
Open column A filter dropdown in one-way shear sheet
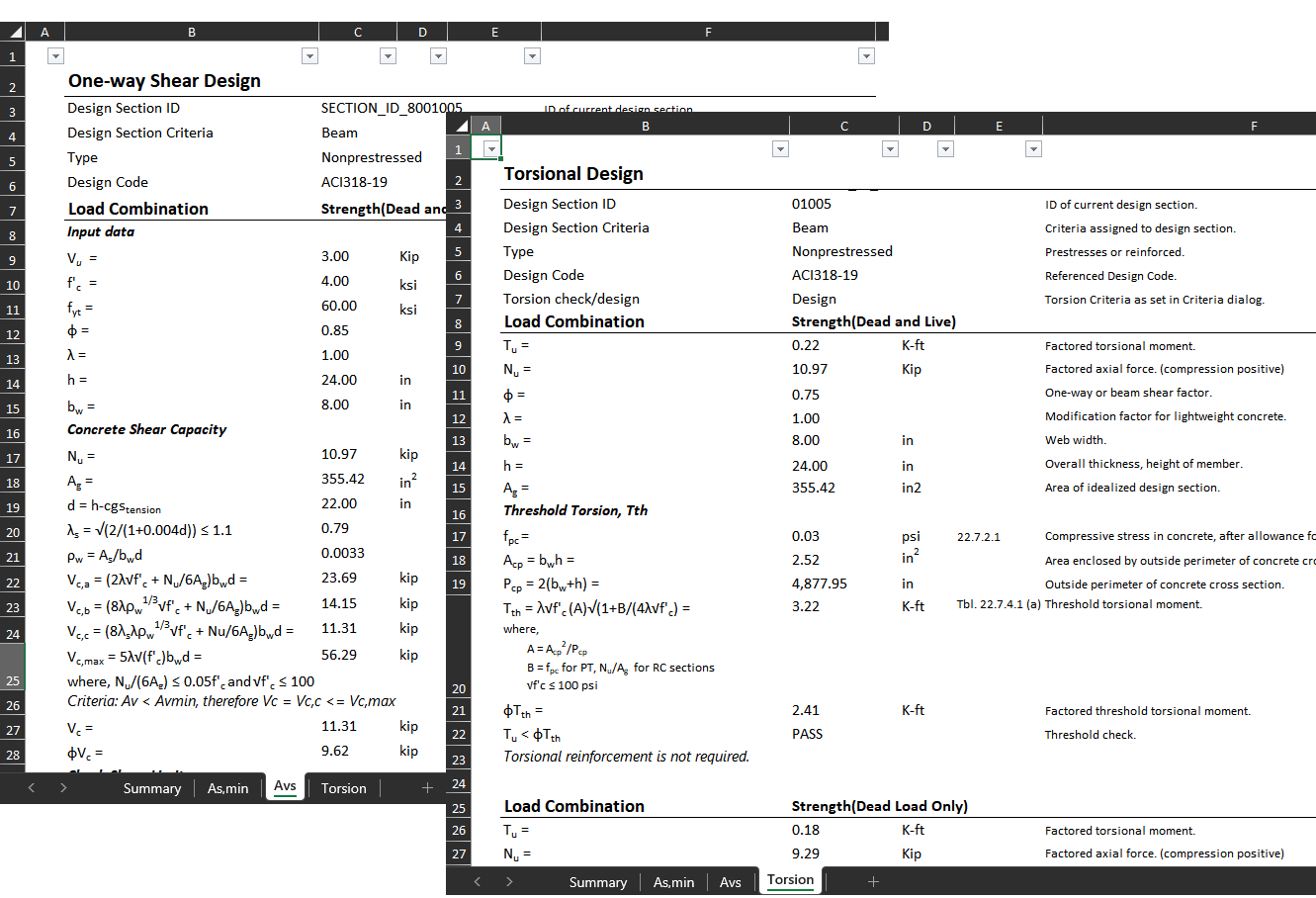[x=55, y=56]
